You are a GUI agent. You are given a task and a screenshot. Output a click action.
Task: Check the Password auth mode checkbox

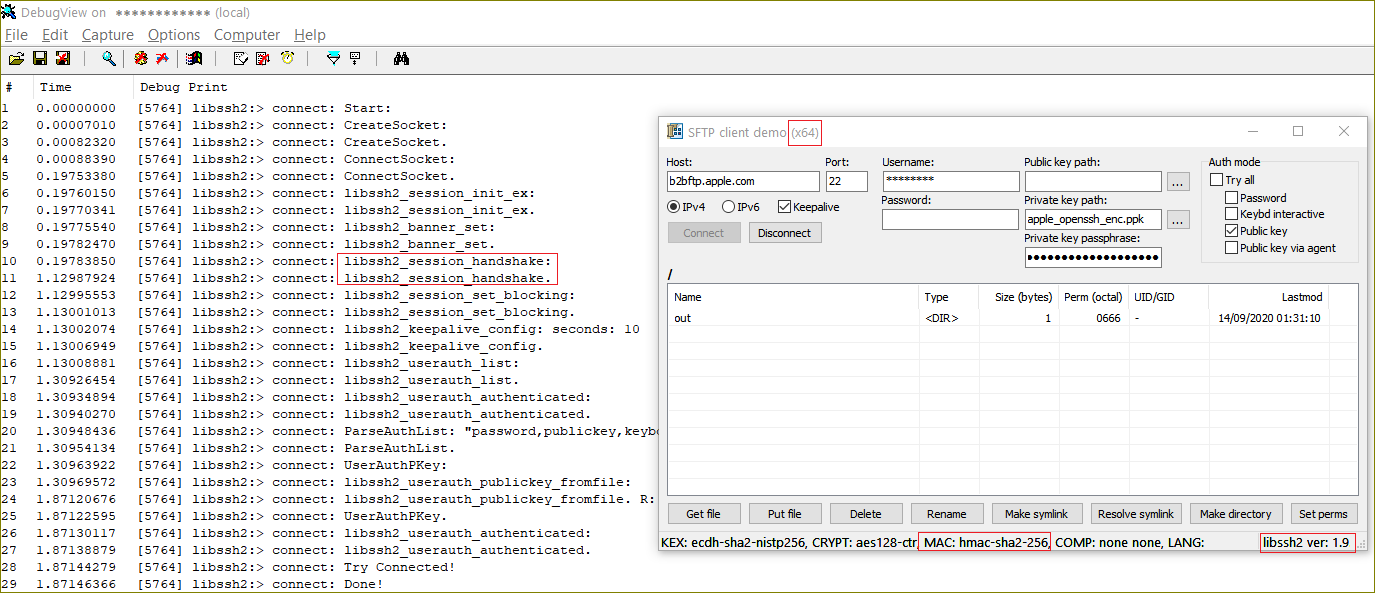1232,198
